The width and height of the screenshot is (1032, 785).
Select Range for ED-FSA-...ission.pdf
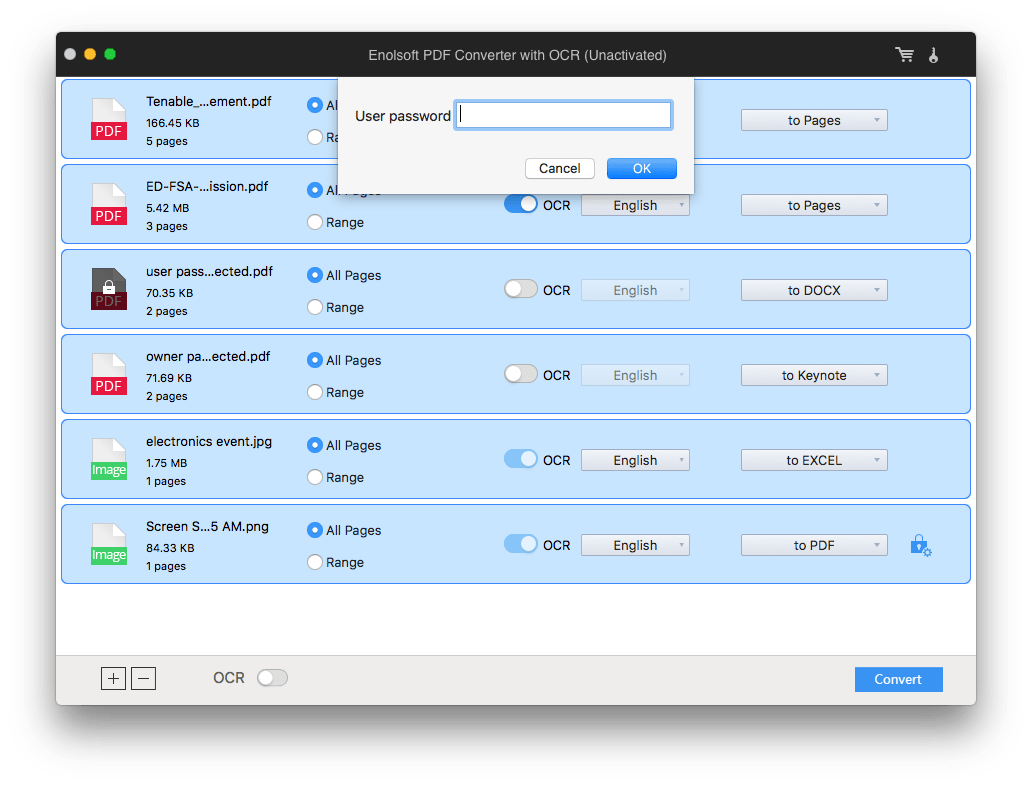click(315, 222)
